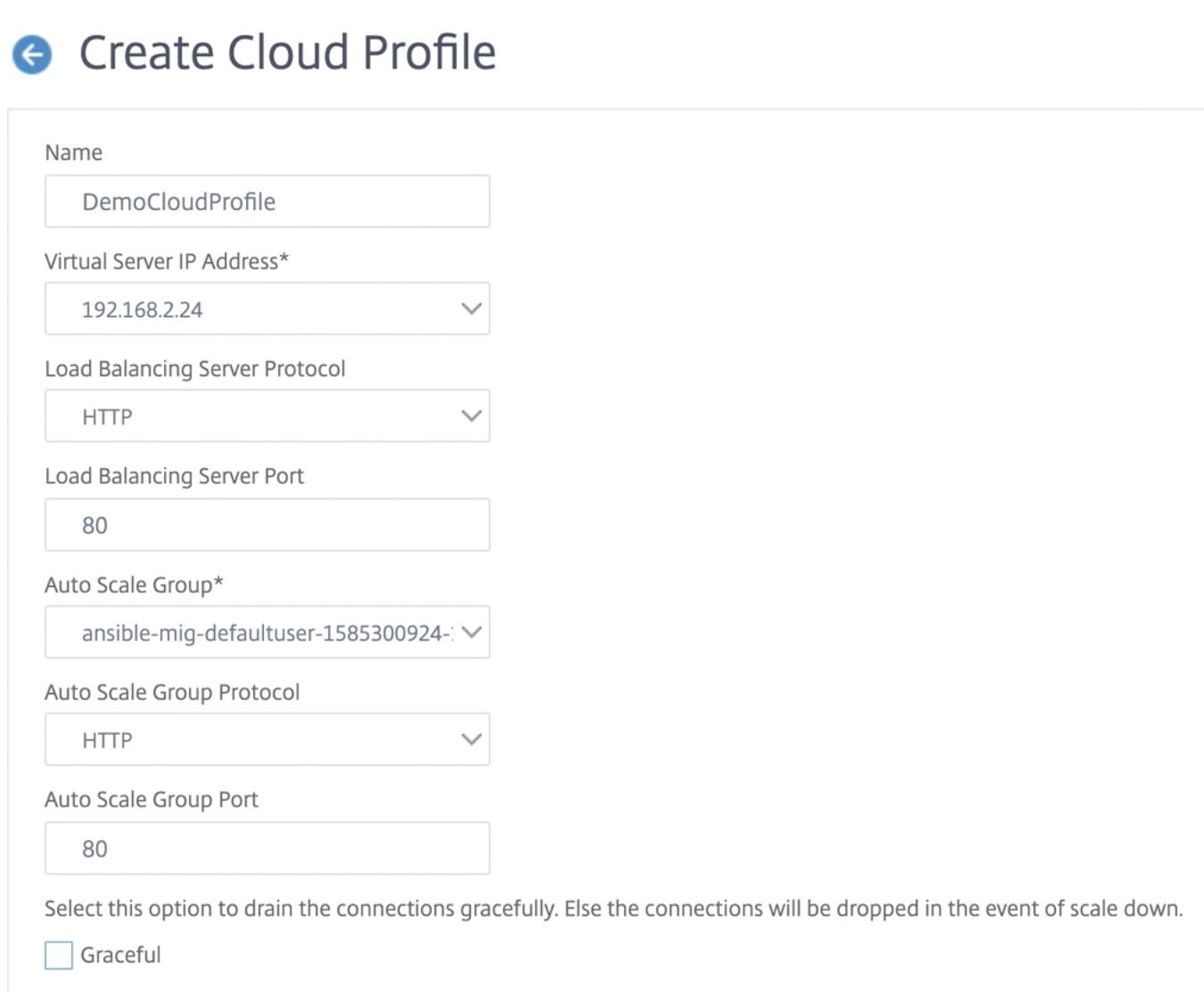Screen dimensions: 1204x992
Task: Focus the Auto Scale Group Port field
Action: [268, 848]
